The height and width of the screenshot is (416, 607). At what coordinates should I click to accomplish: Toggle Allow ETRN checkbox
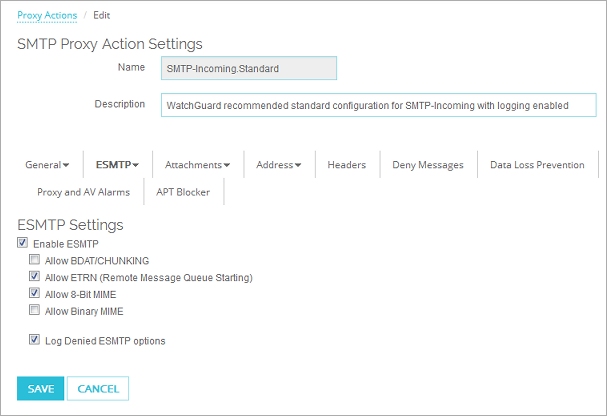(35, 277)
